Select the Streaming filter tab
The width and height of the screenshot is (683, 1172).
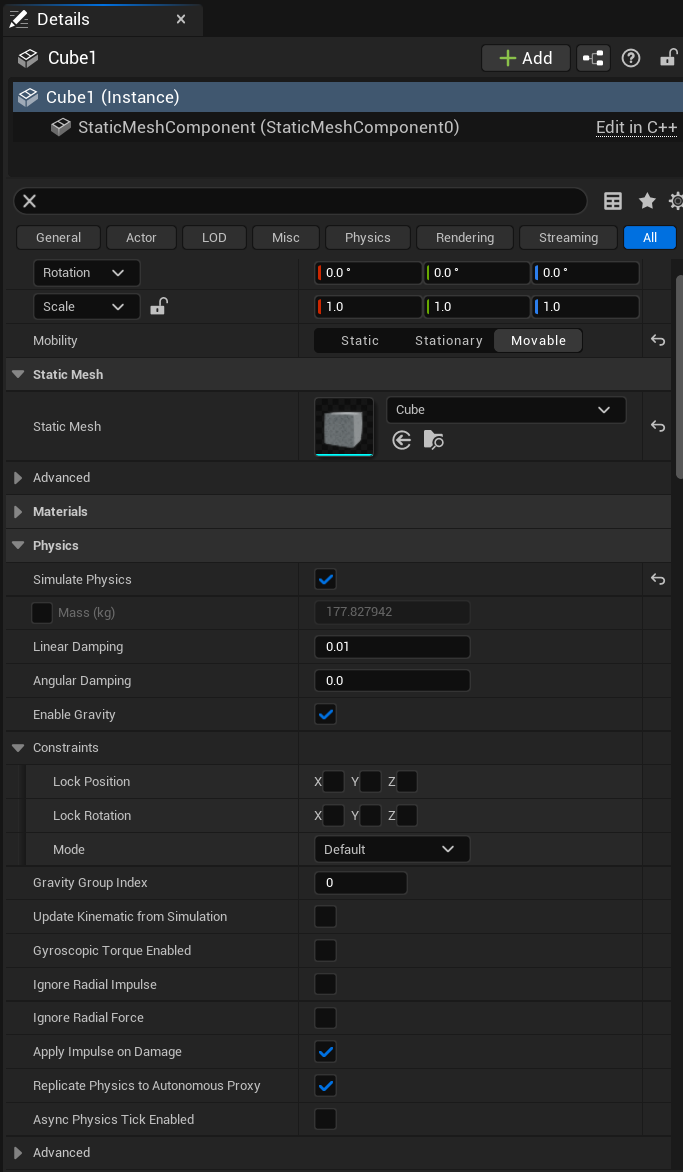click(569, 238)
